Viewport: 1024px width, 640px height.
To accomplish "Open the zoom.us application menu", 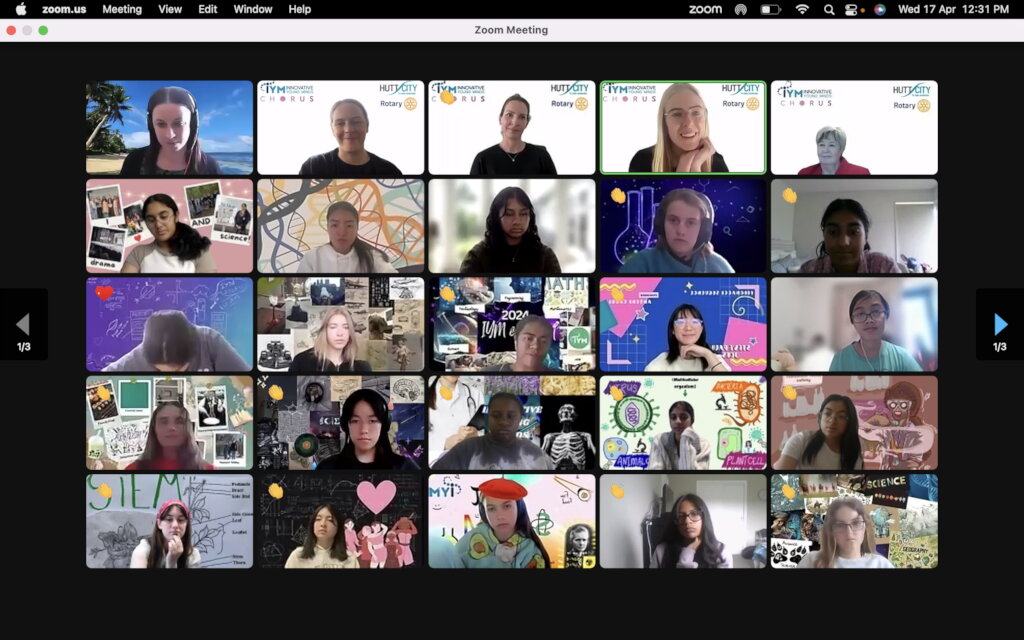I will (64, 9).
